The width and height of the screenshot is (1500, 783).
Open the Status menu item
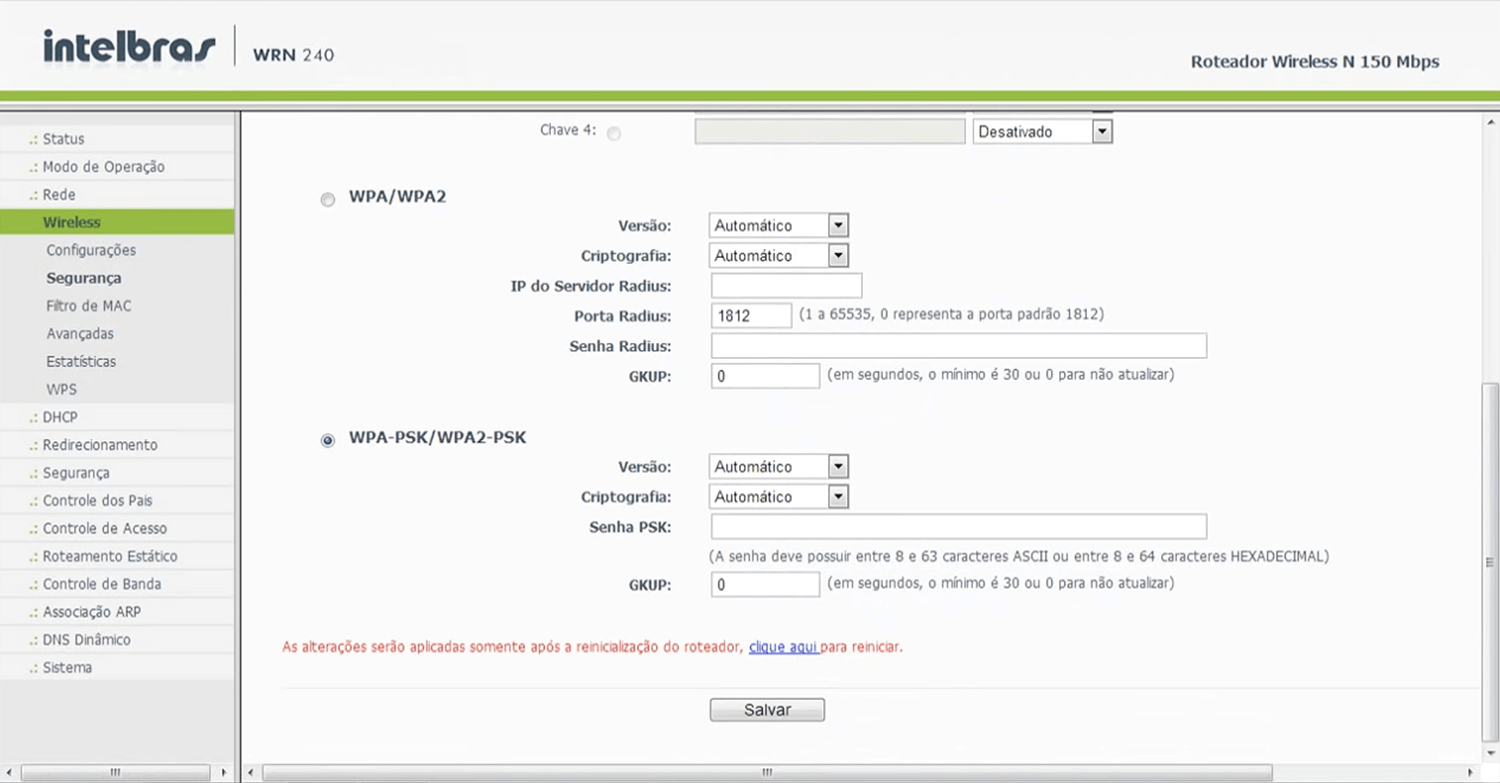click(x=63, y=139)
